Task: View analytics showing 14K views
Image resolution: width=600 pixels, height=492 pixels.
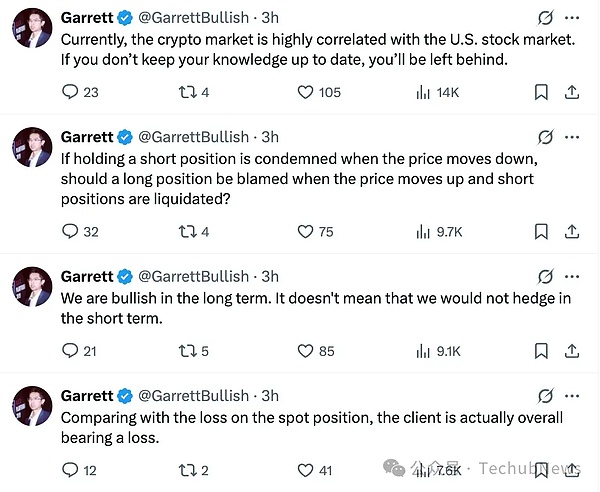Action: point(423,92)
